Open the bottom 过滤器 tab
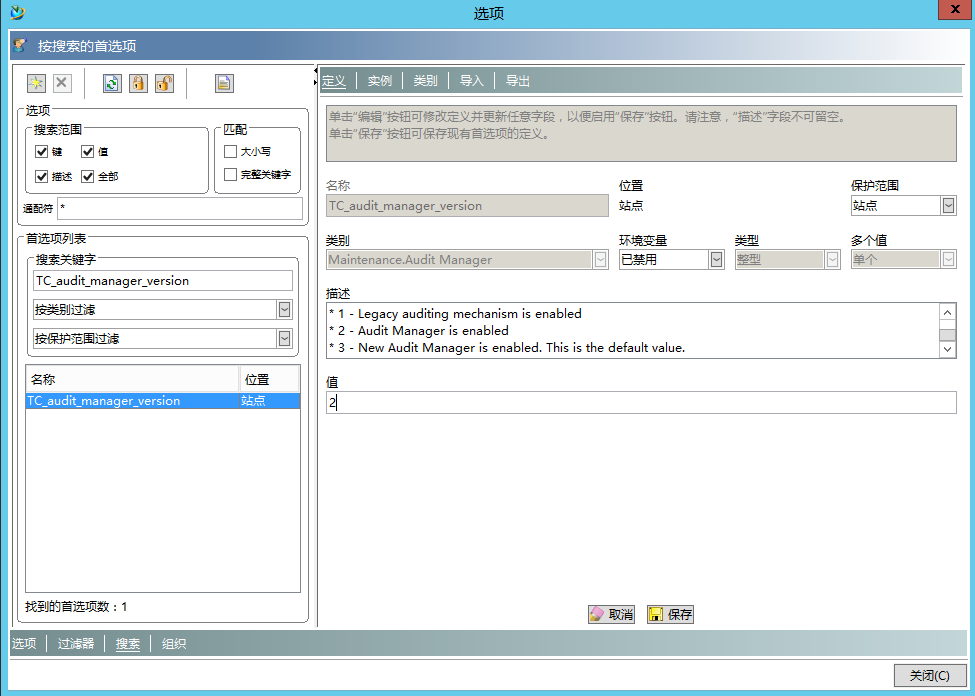975x696 pixels. pyautogui.click(x=76, y=643)
